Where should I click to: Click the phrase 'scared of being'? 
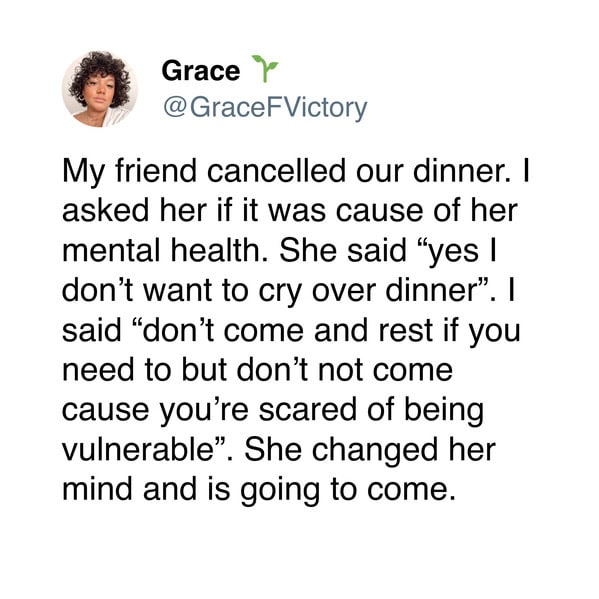[x=371, y=411]
